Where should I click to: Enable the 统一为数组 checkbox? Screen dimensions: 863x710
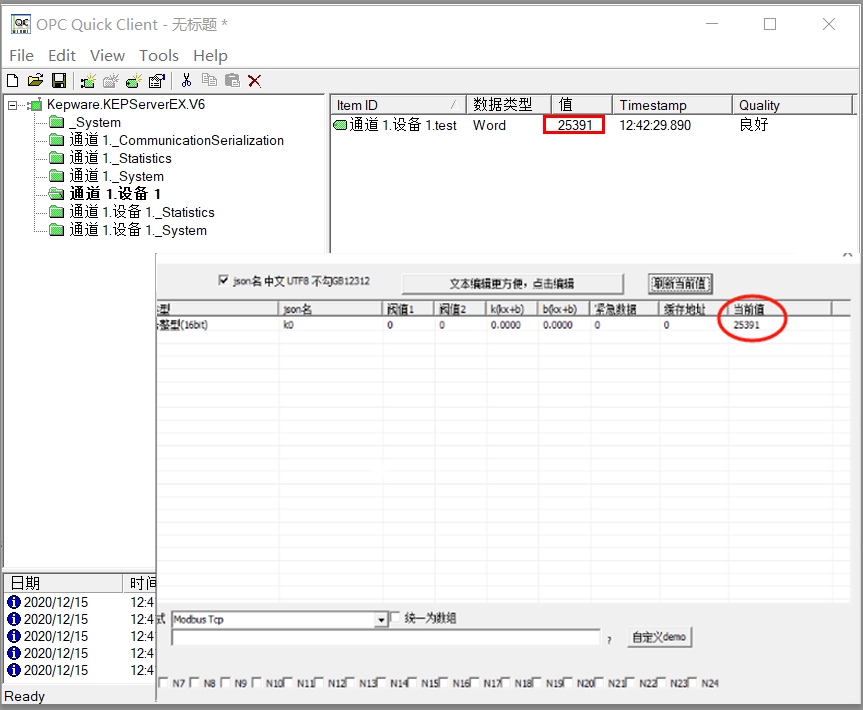(x=396, y=618)
